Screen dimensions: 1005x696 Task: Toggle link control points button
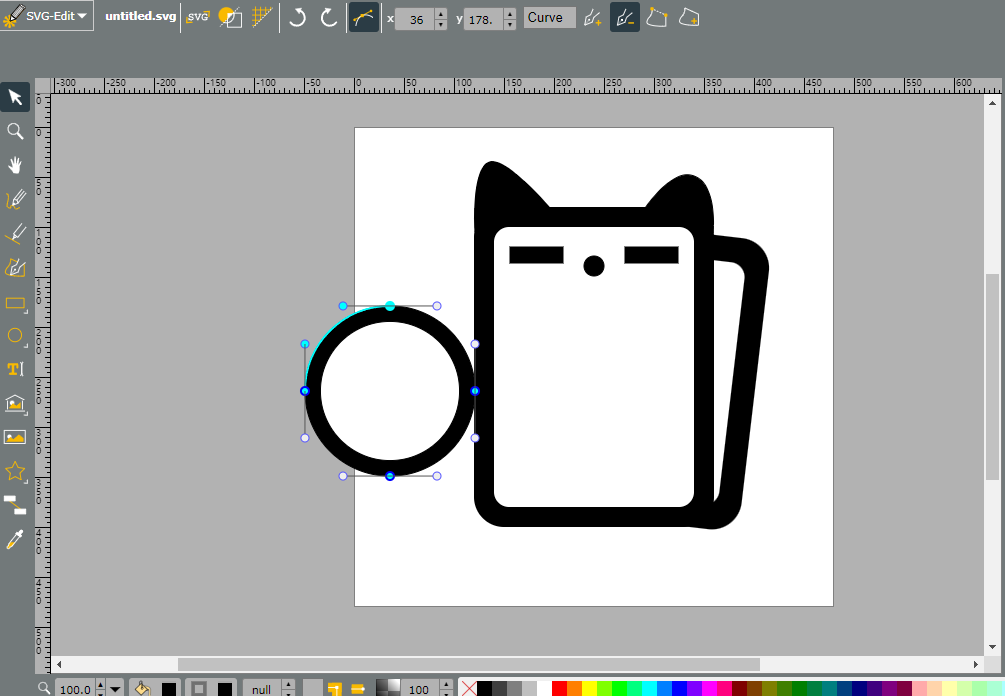pos(363,17)
